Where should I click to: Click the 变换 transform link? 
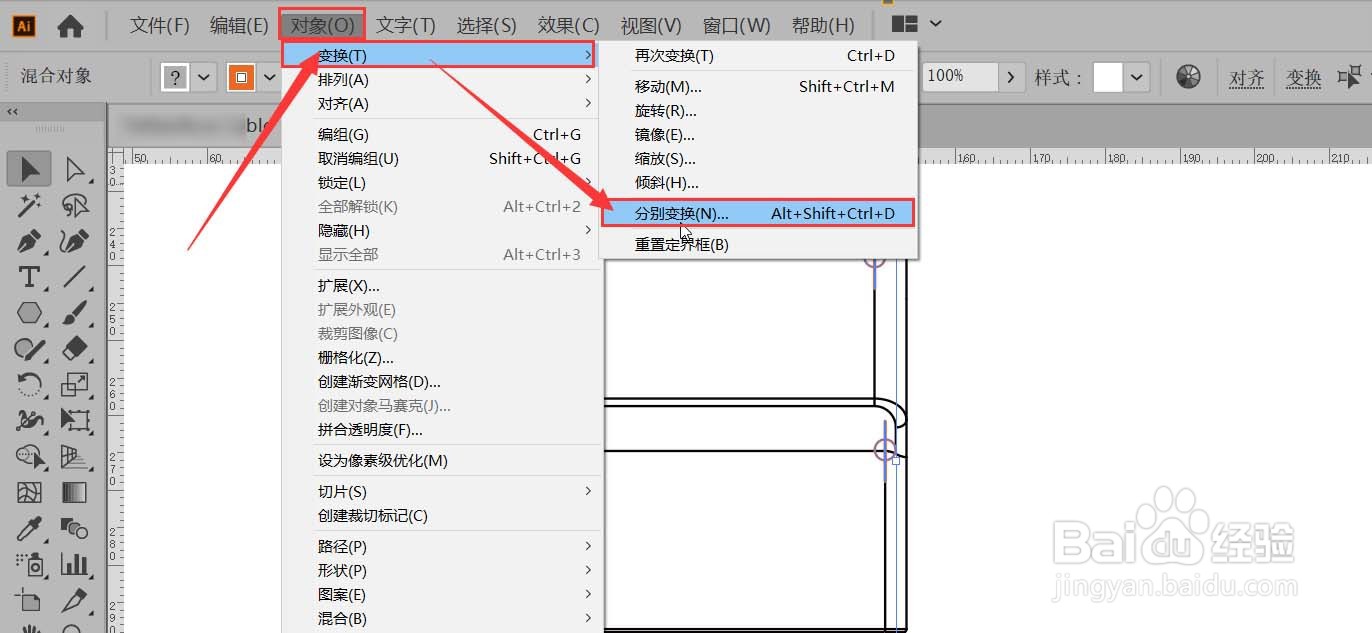click(x=1303, y=76)
